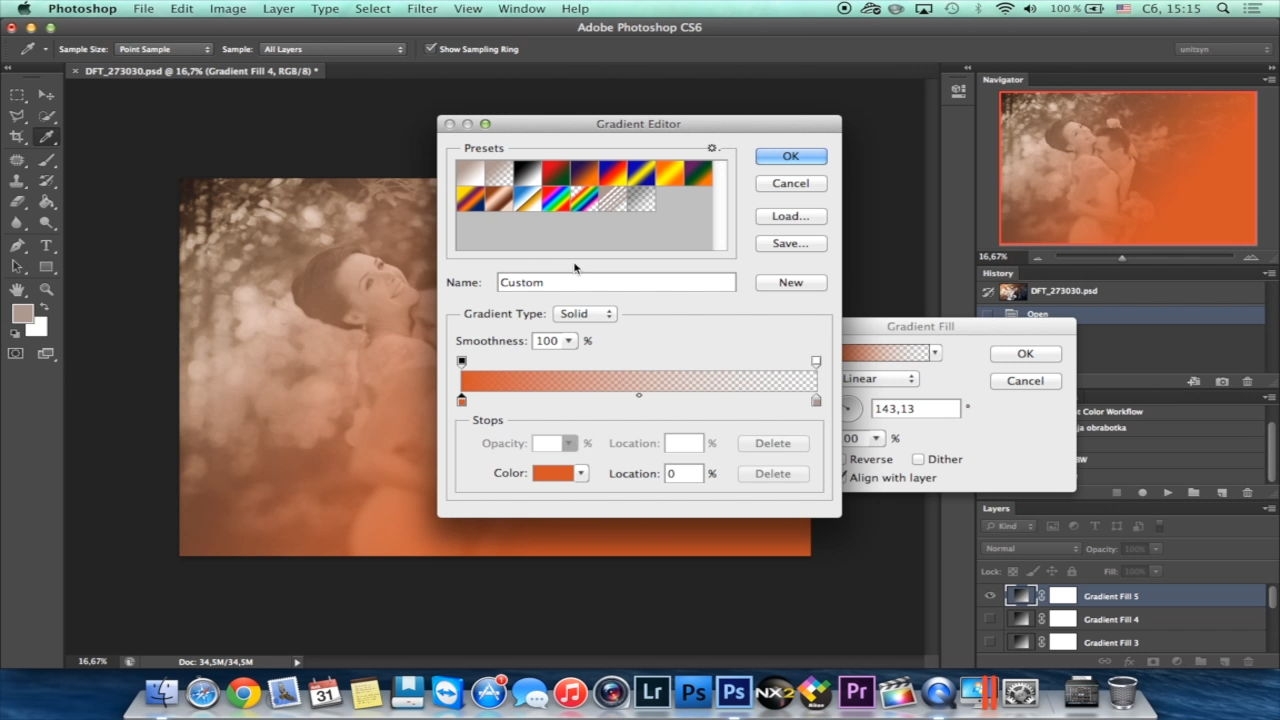1280x720 pixels.
Task: Click the angle input field showing 143,13
Action: pos(916,409)
